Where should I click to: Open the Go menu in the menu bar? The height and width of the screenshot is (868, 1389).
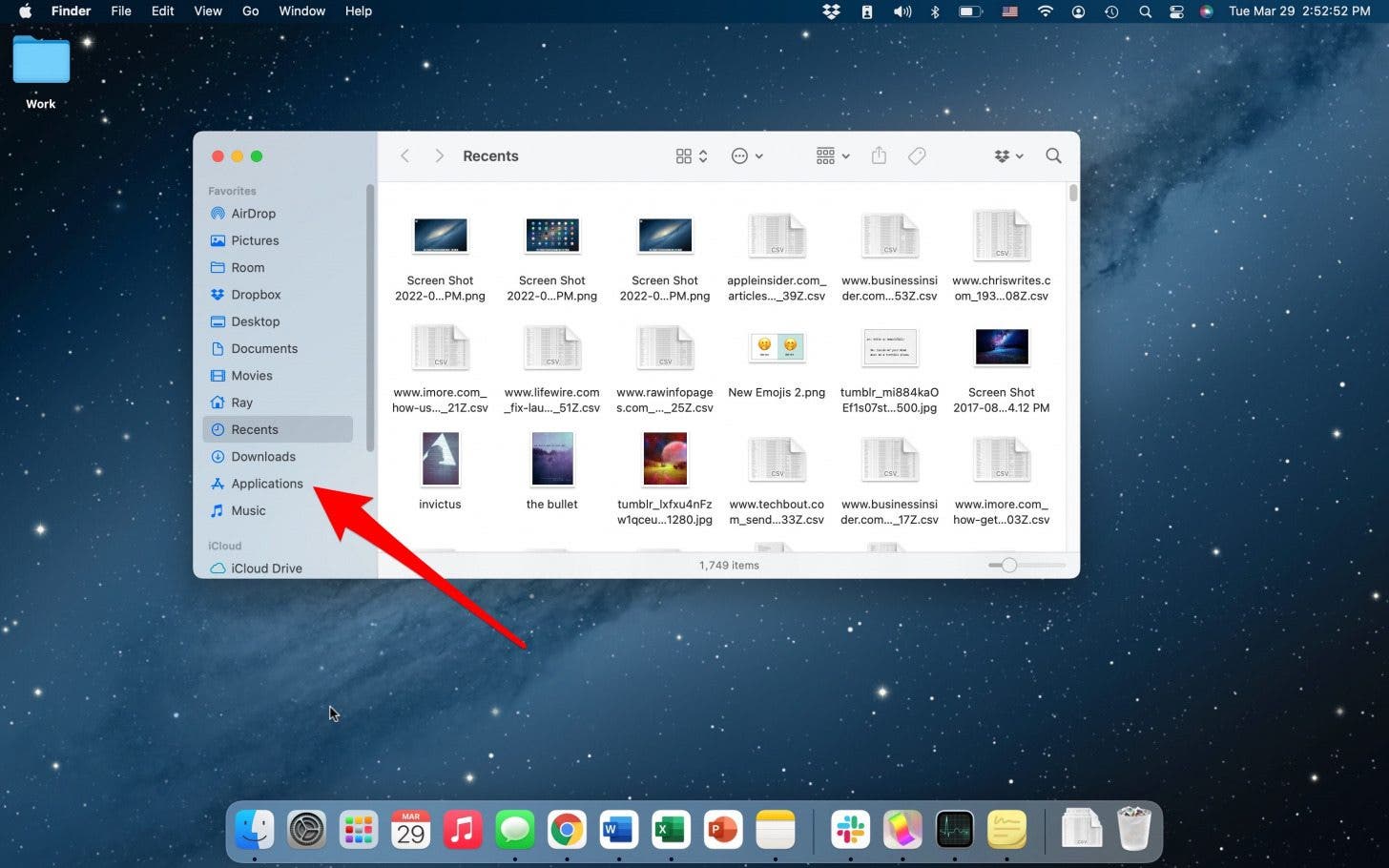250,11
